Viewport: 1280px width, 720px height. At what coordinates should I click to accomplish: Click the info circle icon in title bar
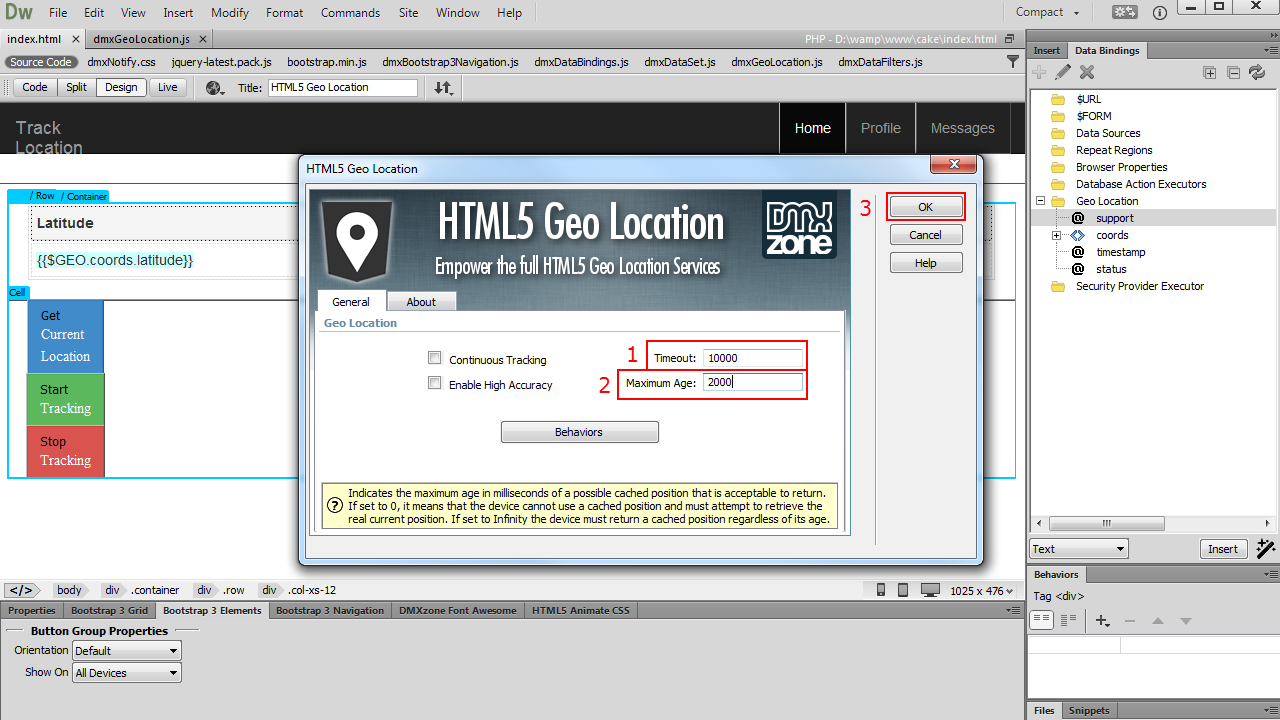tap(1160, 13)
